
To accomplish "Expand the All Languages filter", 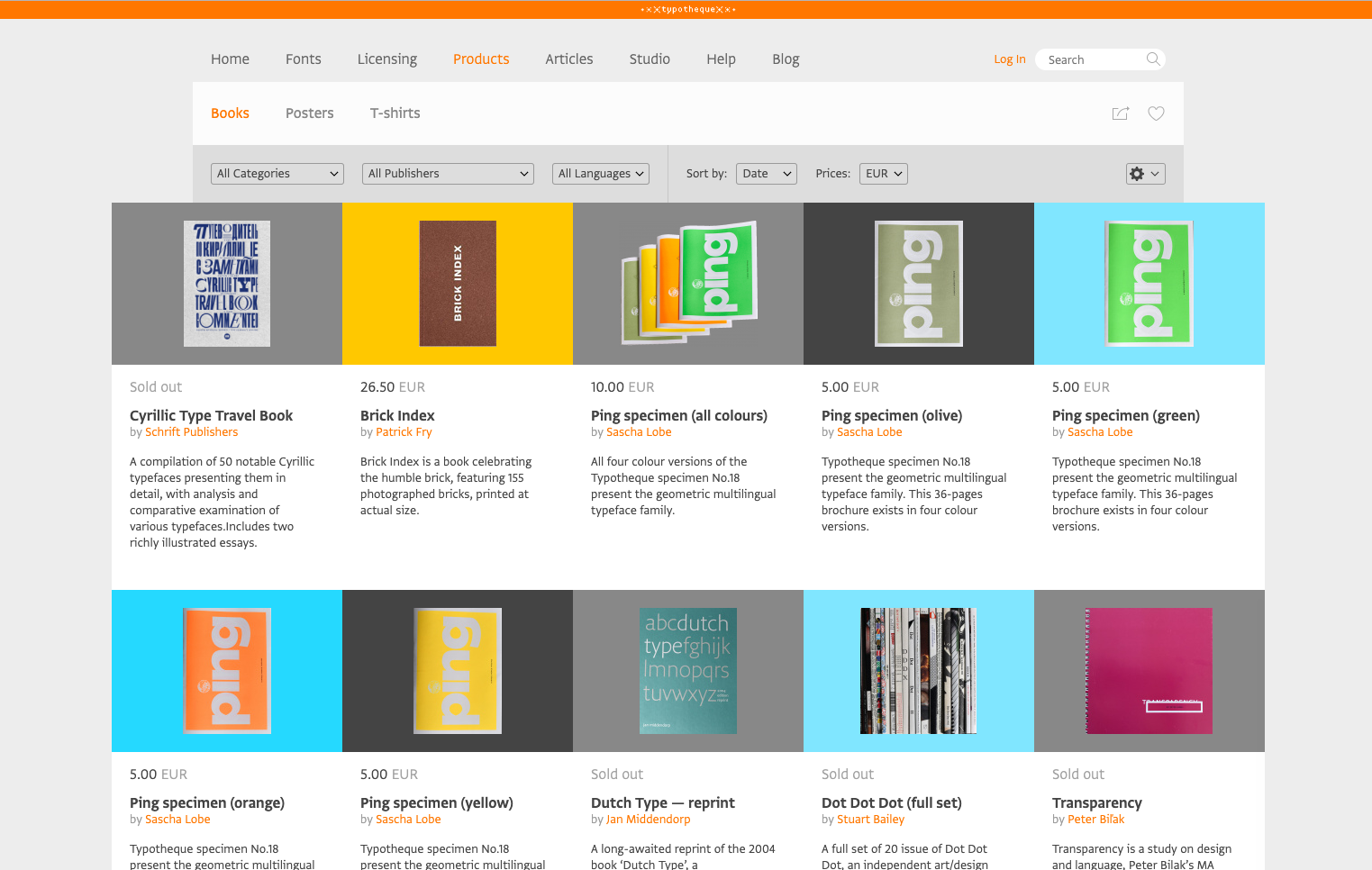I will click(x=600, y=173).
